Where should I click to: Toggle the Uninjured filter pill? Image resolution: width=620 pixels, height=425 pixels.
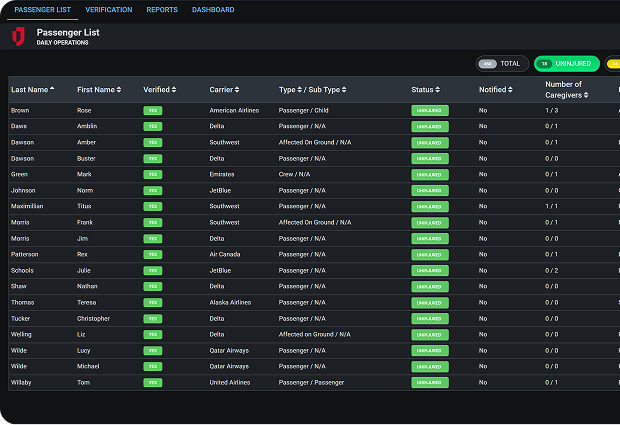pyautogui.click(x=566, y=63)
